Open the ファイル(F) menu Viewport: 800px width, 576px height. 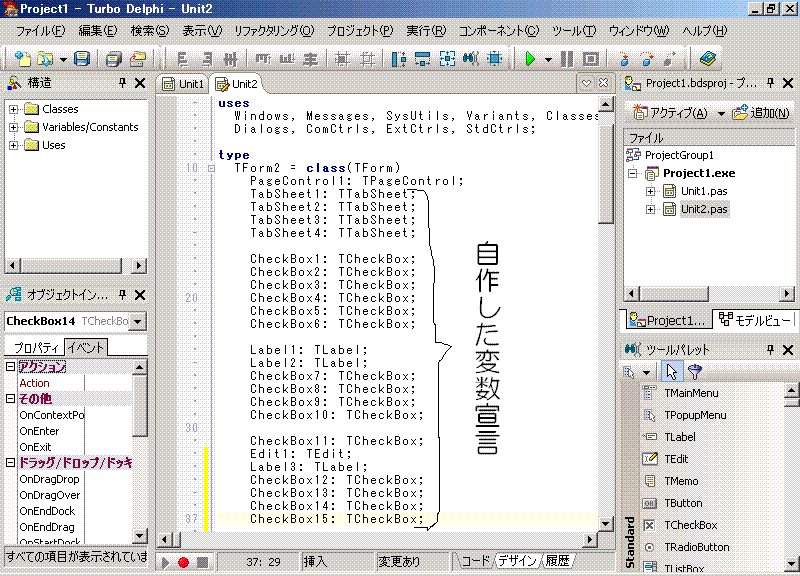[41, 31]
